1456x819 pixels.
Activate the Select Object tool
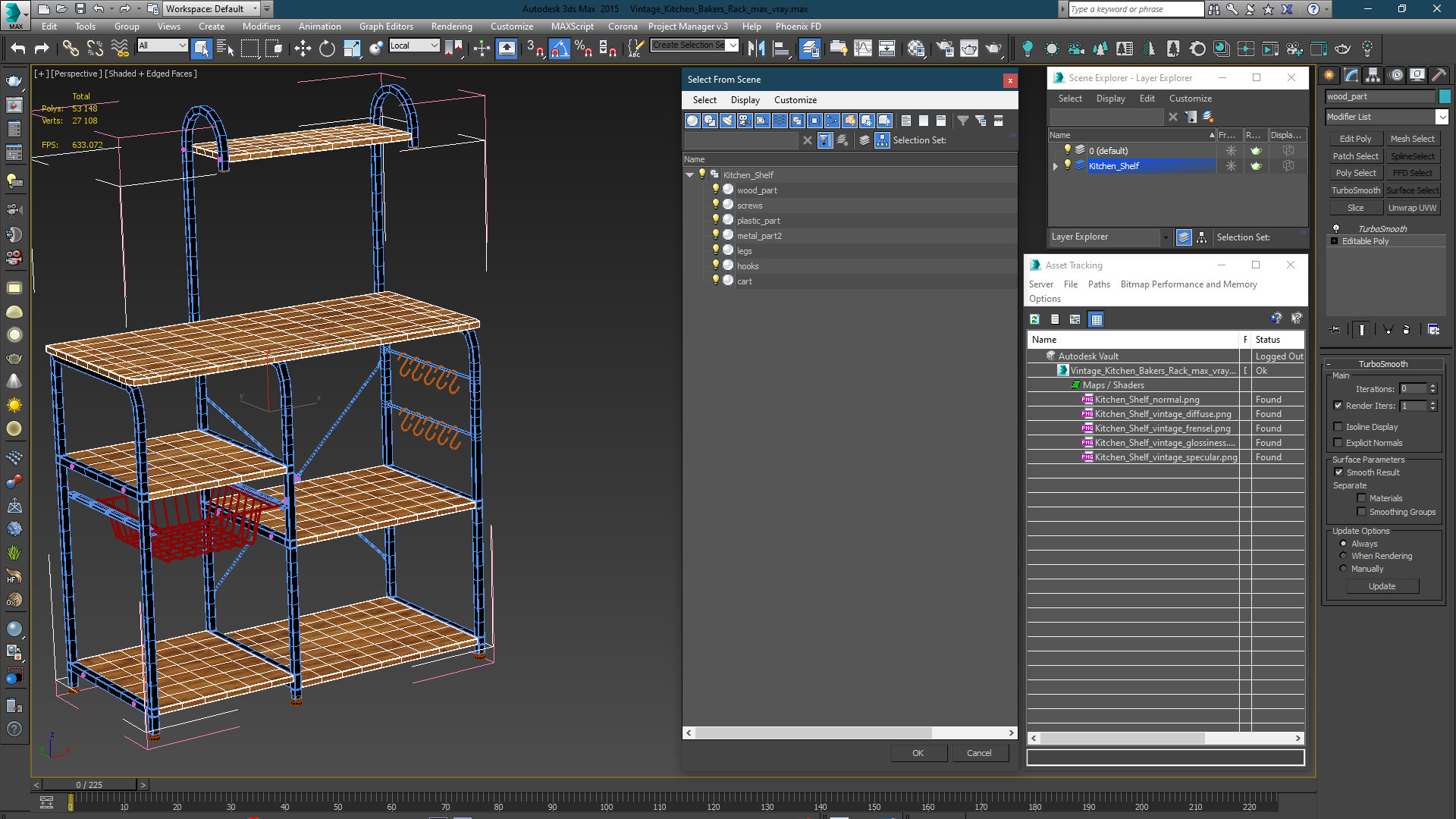(201, 49)
